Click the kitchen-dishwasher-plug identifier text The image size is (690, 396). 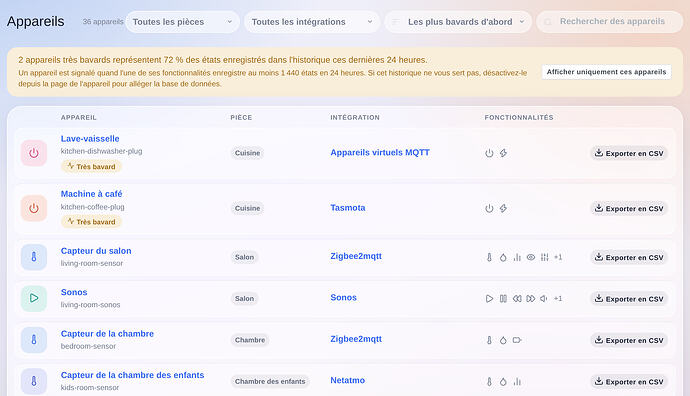pos(101,151)
